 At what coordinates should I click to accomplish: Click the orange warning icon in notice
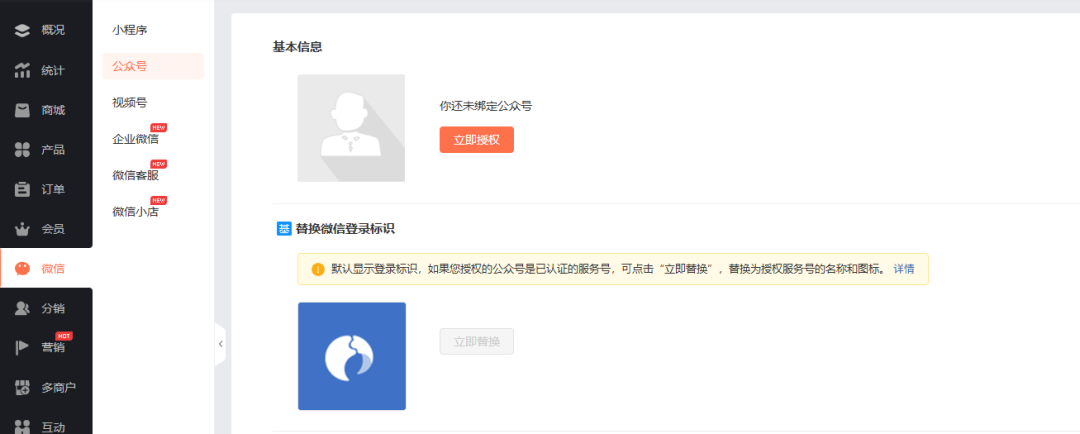318,269
